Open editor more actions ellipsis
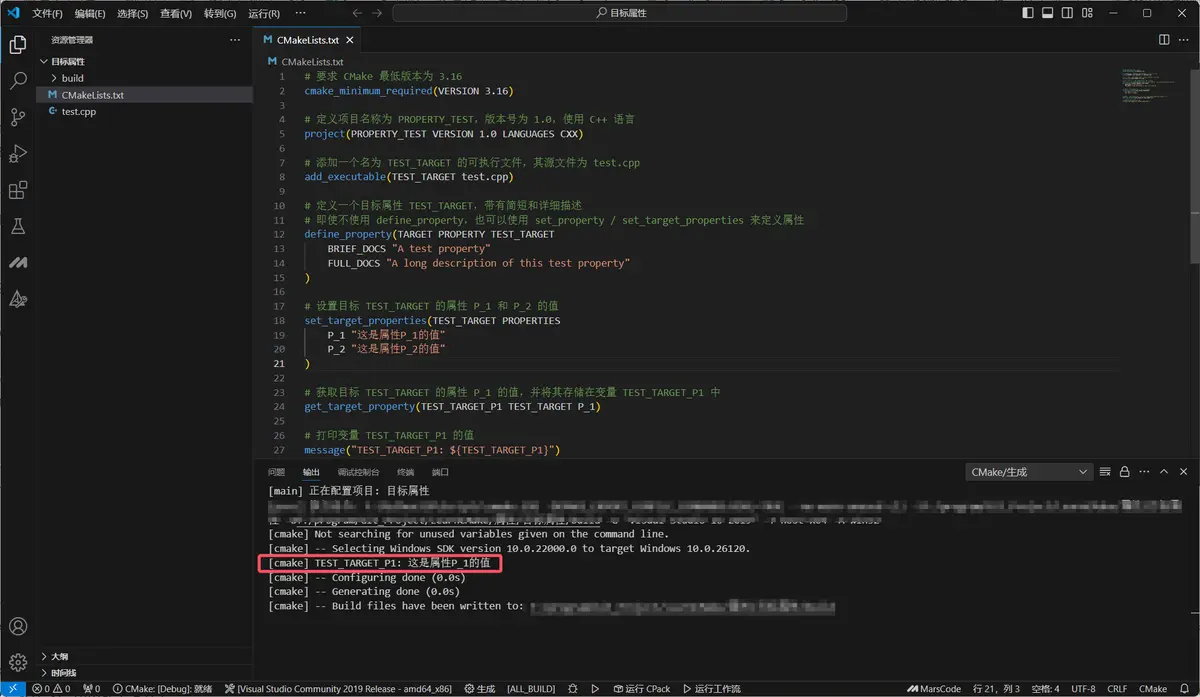The image size is (1200, 697). click(x=1184, y=40)
